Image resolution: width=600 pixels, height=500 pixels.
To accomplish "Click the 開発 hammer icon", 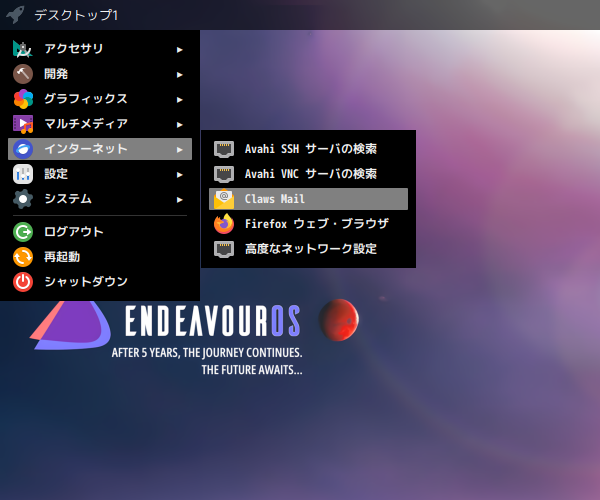I will tap(23, 74).
